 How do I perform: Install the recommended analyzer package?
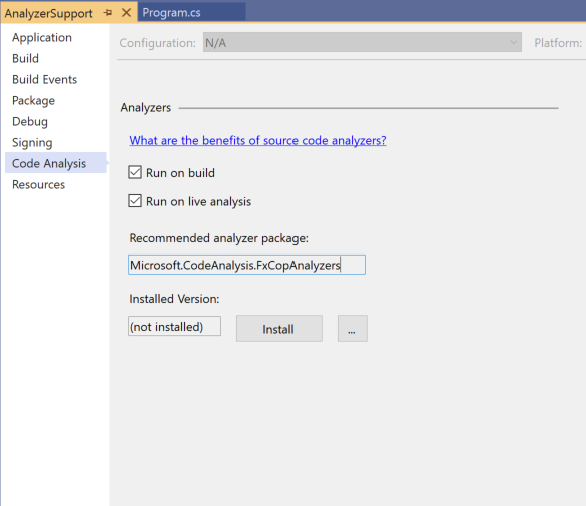point(279,328)
